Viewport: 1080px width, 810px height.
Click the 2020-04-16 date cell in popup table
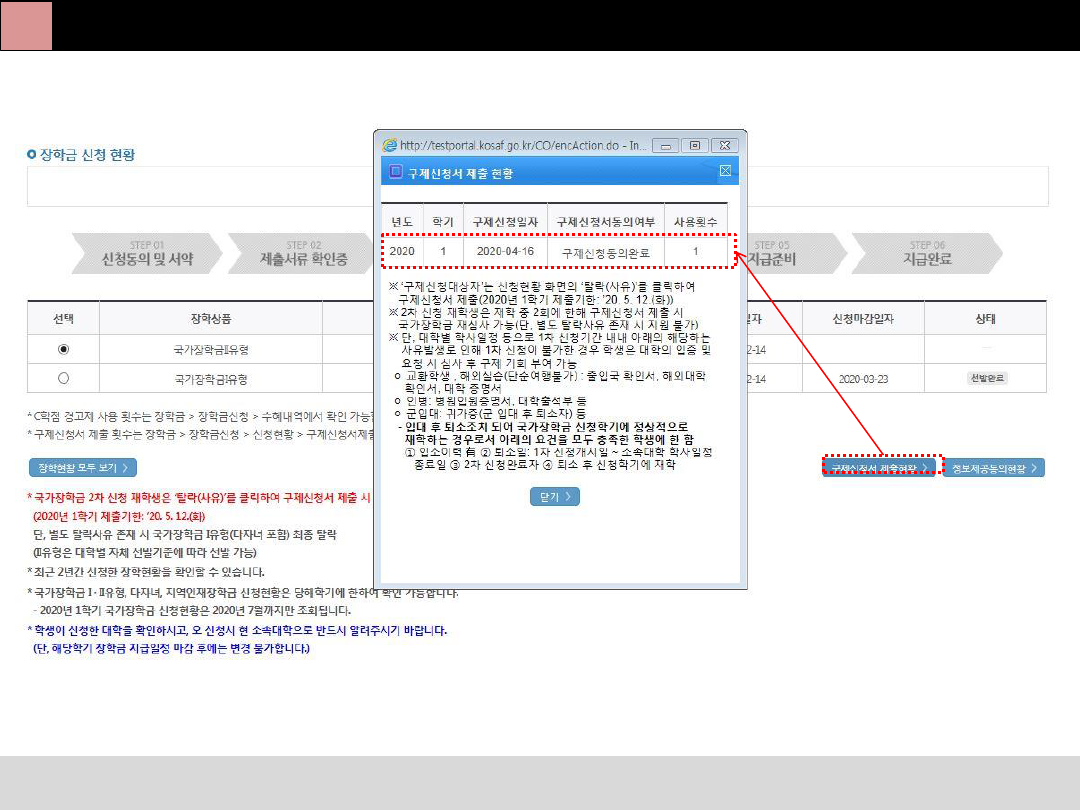(505, 252)
